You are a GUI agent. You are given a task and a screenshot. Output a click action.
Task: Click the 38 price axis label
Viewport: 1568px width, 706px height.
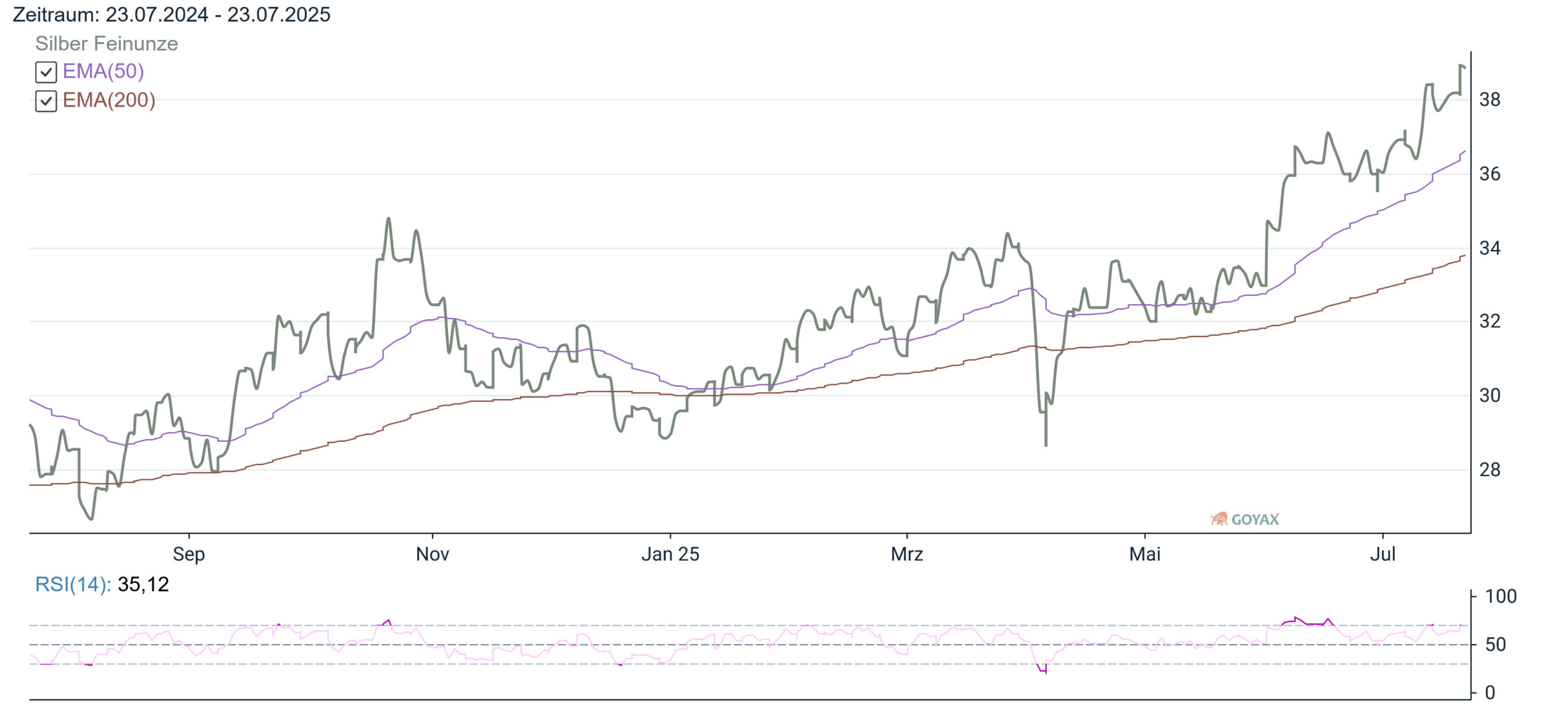point(1490,99)
